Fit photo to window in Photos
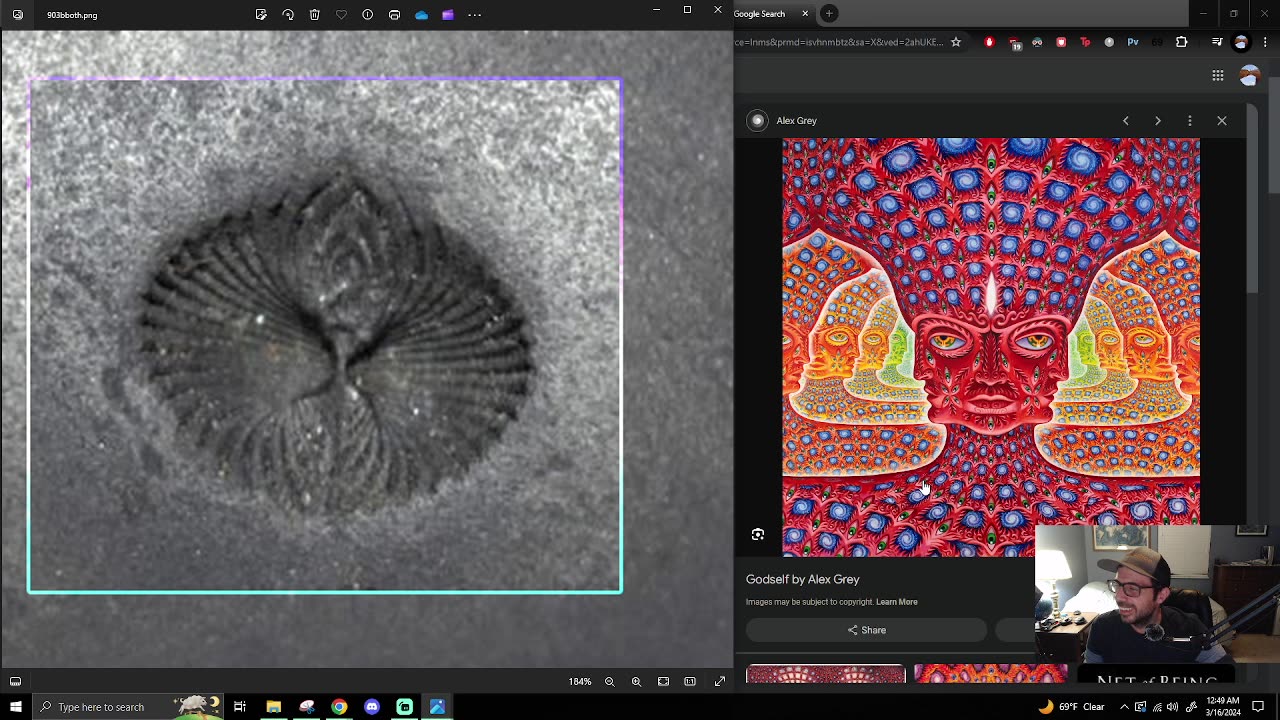 pos(663,681)
